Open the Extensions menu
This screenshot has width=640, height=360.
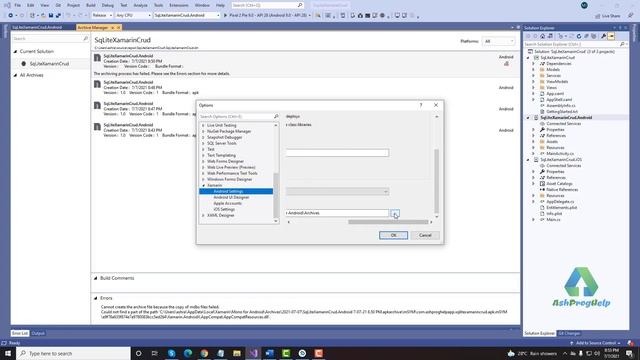click(x=179, y=5)
